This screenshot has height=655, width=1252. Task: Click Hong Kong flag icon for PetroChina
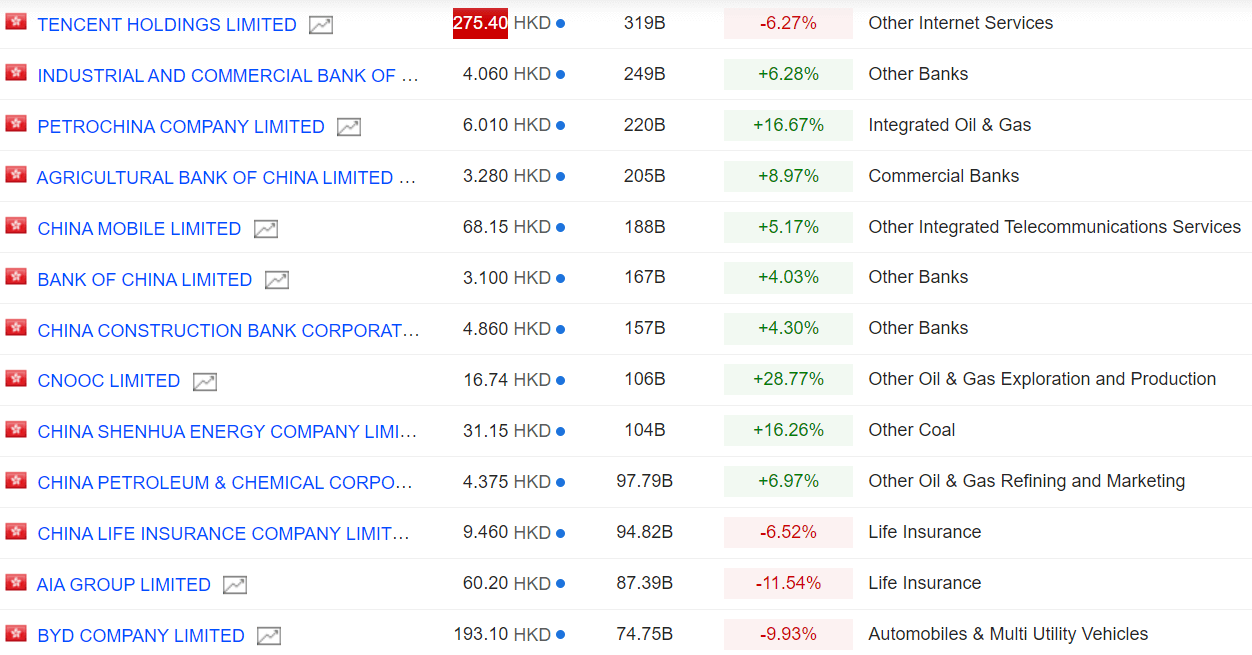pos(16,123)
